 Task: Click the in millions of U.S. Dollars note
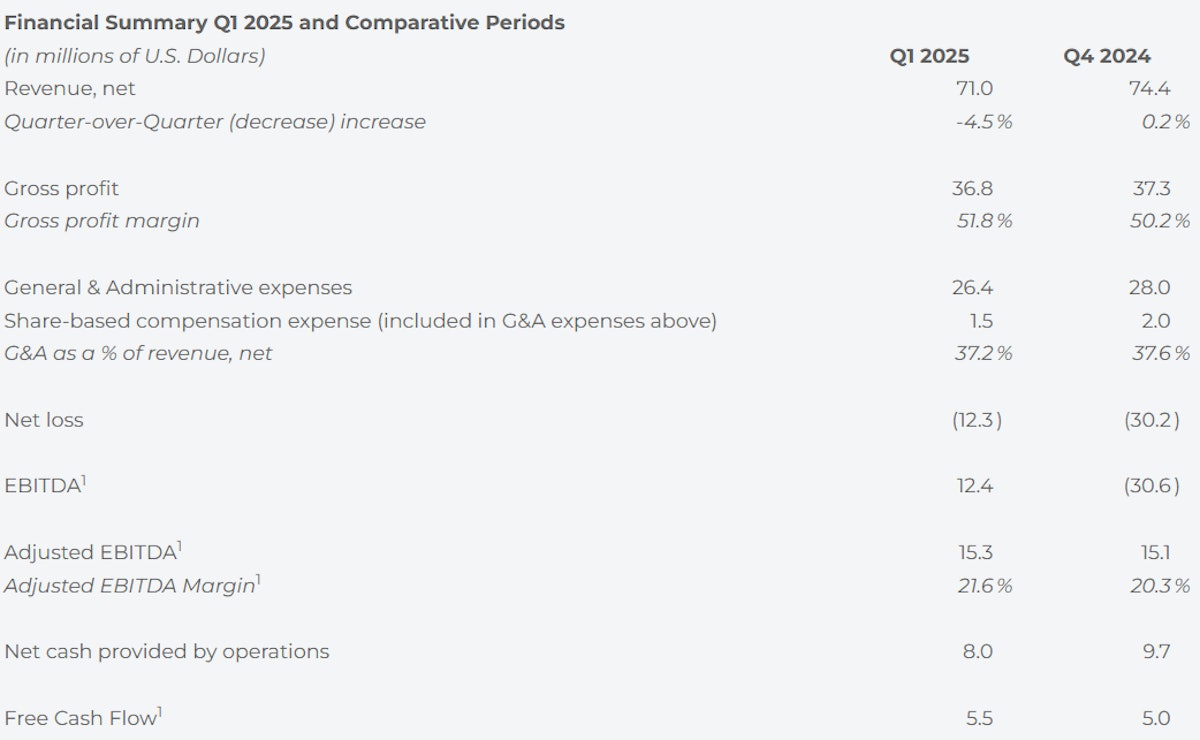[135, 57]
